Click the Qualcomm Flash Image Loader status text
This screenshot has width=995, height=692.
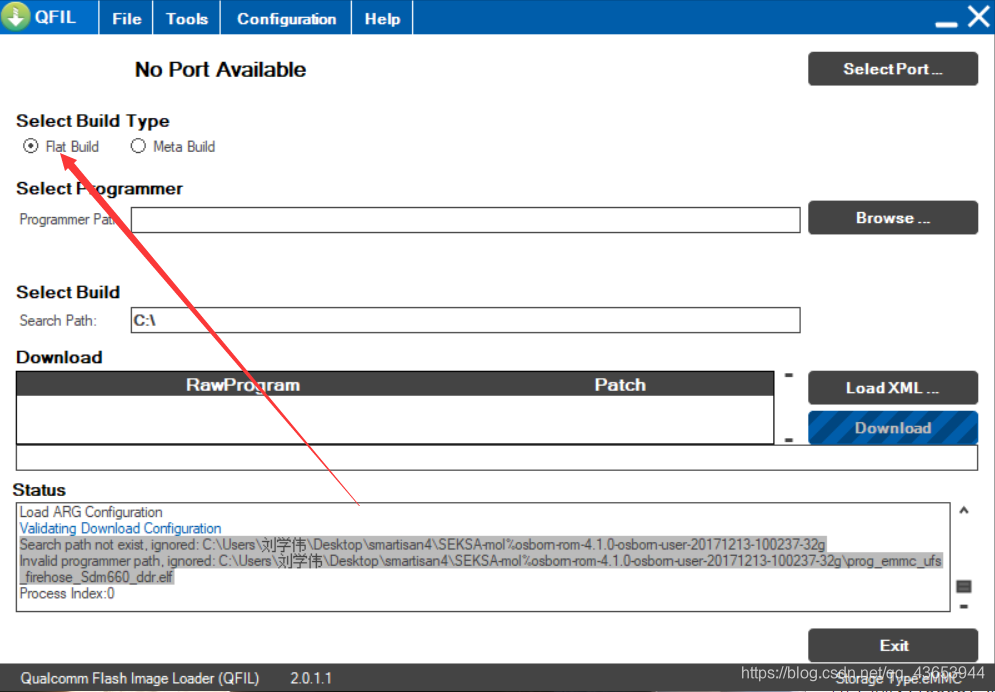(140, 678)
